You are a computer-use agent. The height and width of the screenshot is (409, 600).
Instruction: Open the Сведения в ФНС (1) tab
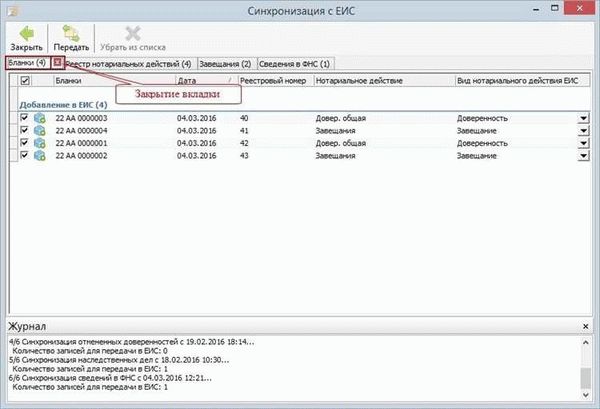click(x=294, y=64)
